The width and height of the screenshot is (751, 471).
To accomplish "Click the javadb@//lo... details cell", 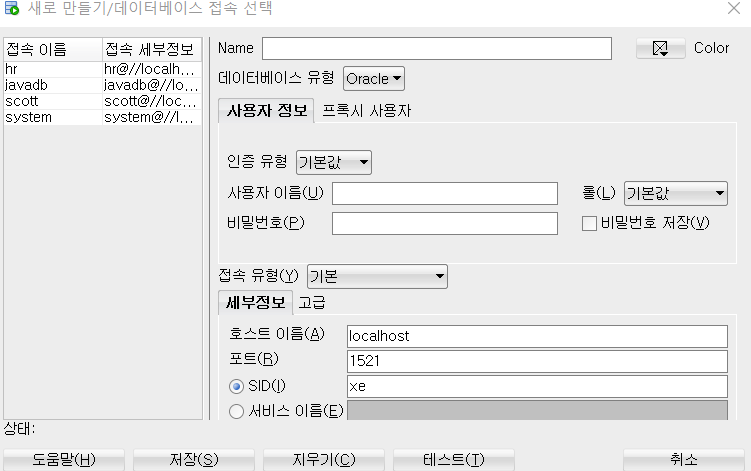I will pyautogui.click(x=152, y=85).
